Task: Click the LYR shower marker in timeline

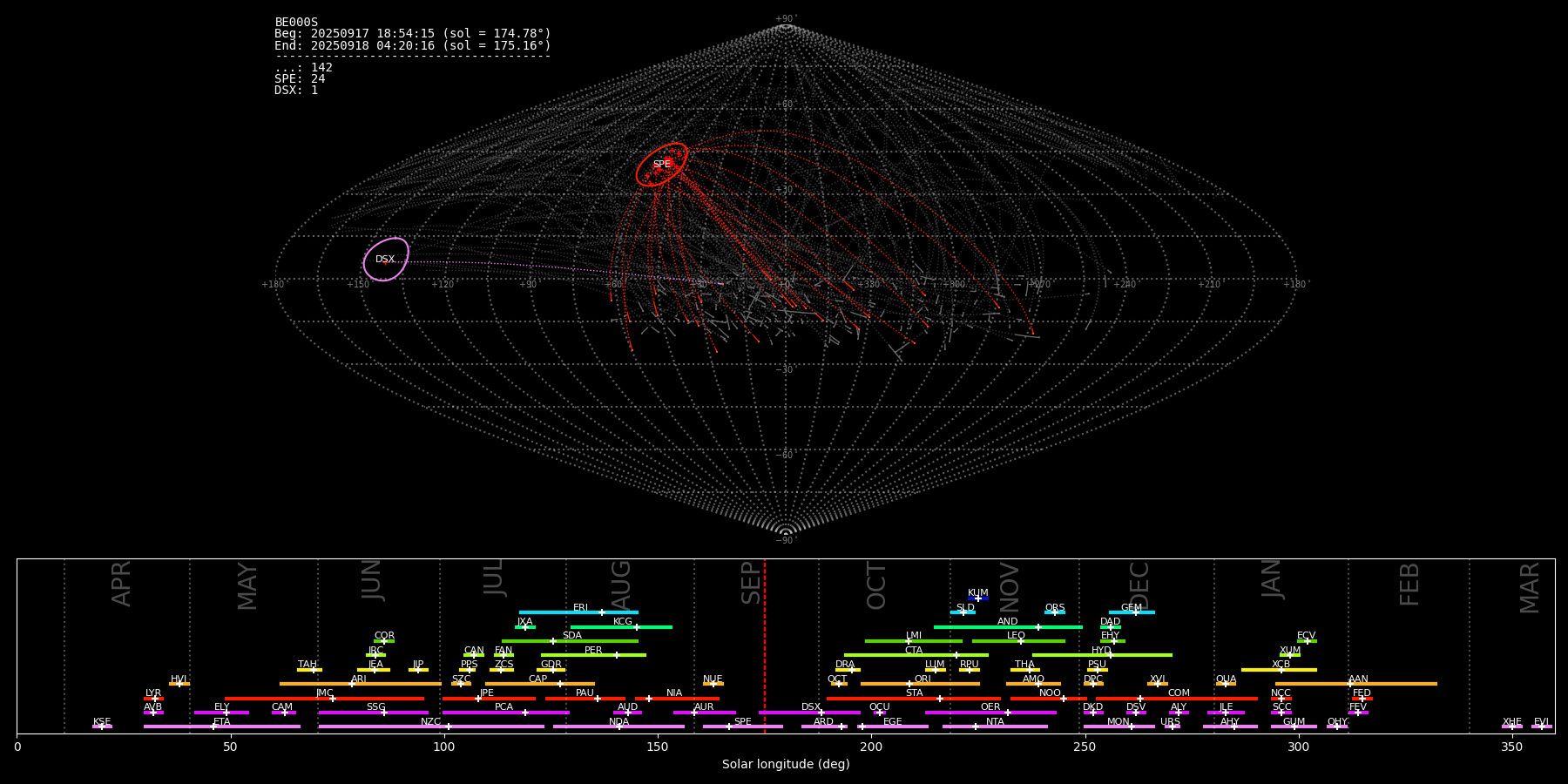Action: (153, 699)
